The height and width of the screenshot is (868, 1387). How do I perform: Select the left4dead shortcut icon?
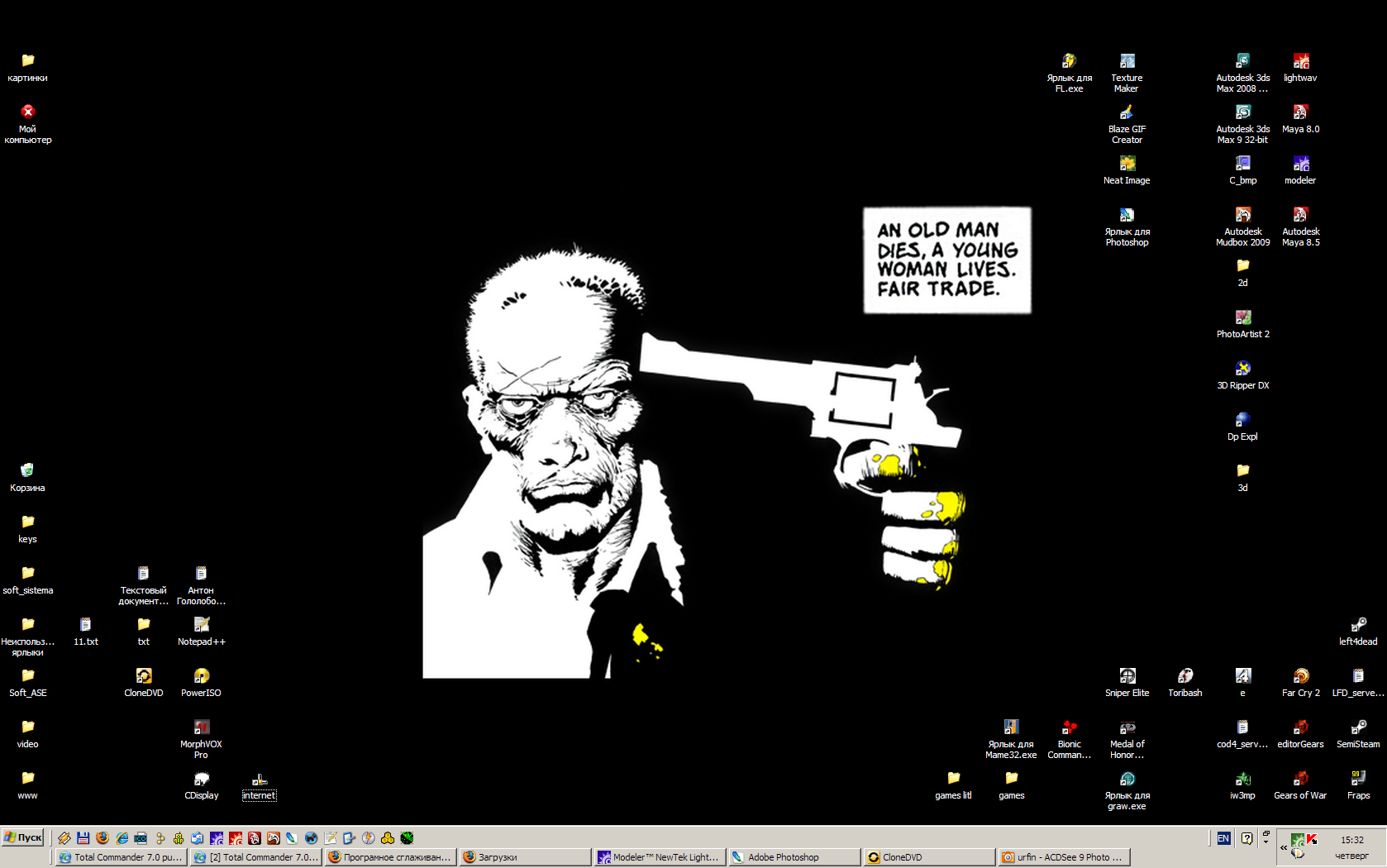[x=1358, y=632]
